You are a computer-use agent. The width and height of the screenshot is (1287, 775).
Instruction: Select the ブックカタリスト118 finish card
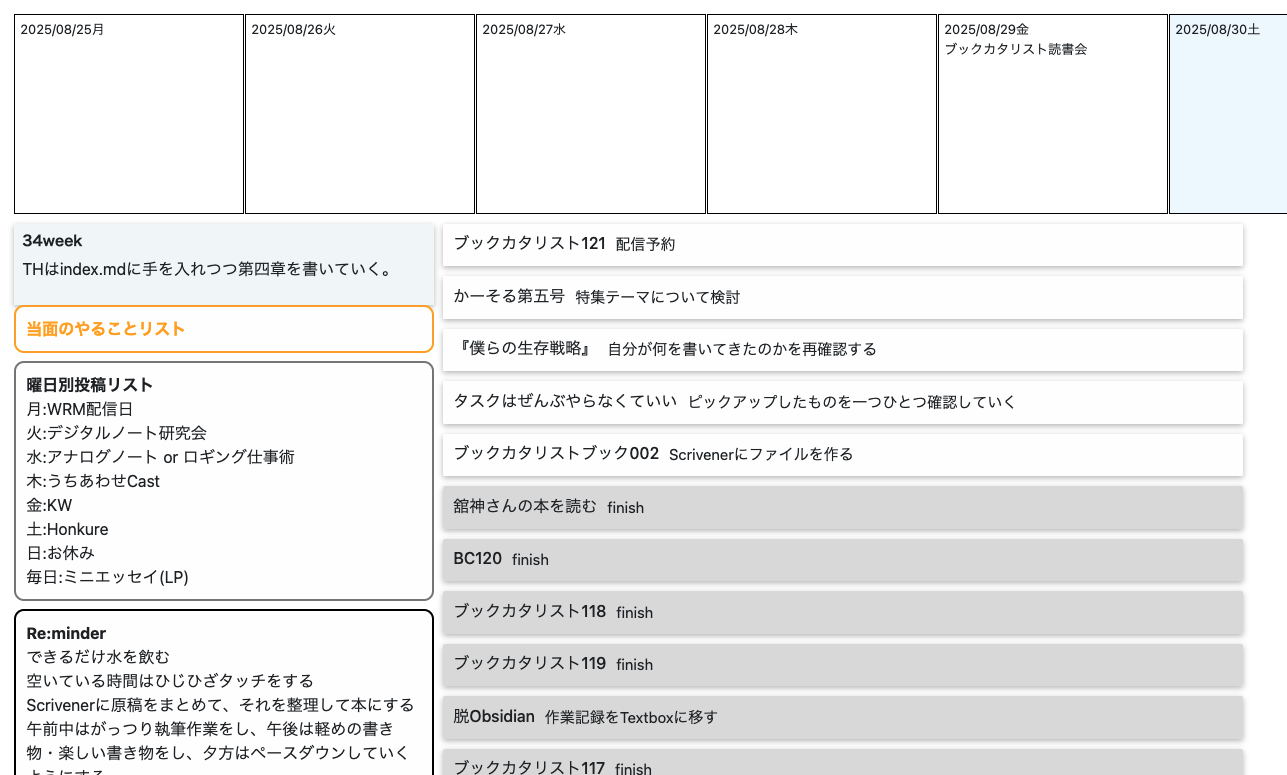tap(843, 612)
